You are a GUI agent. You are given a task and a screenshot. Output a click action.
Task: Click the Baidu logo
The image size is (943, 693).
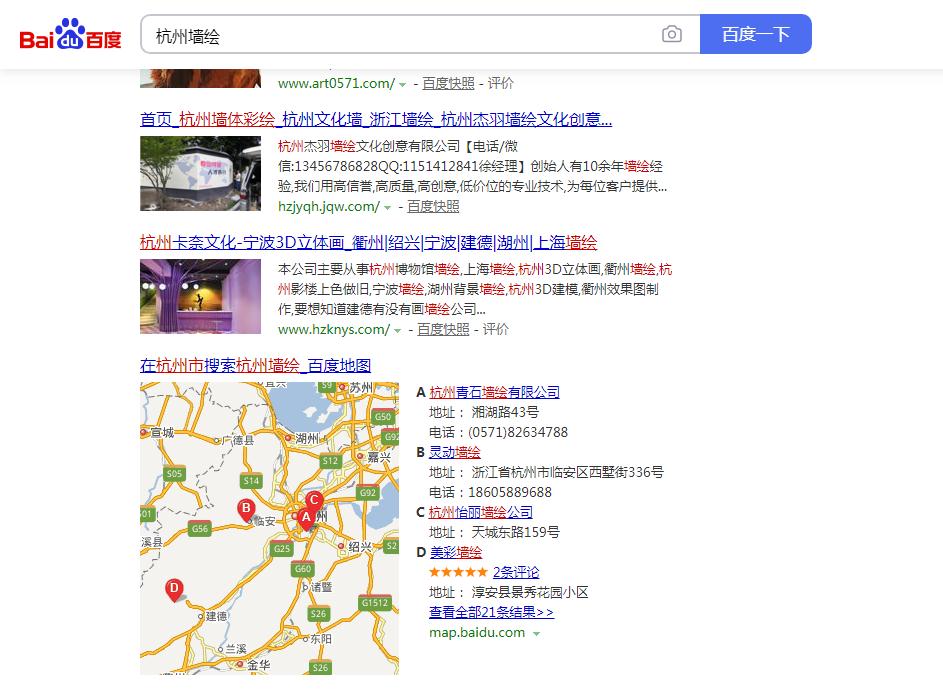click(x=70, y=34)
